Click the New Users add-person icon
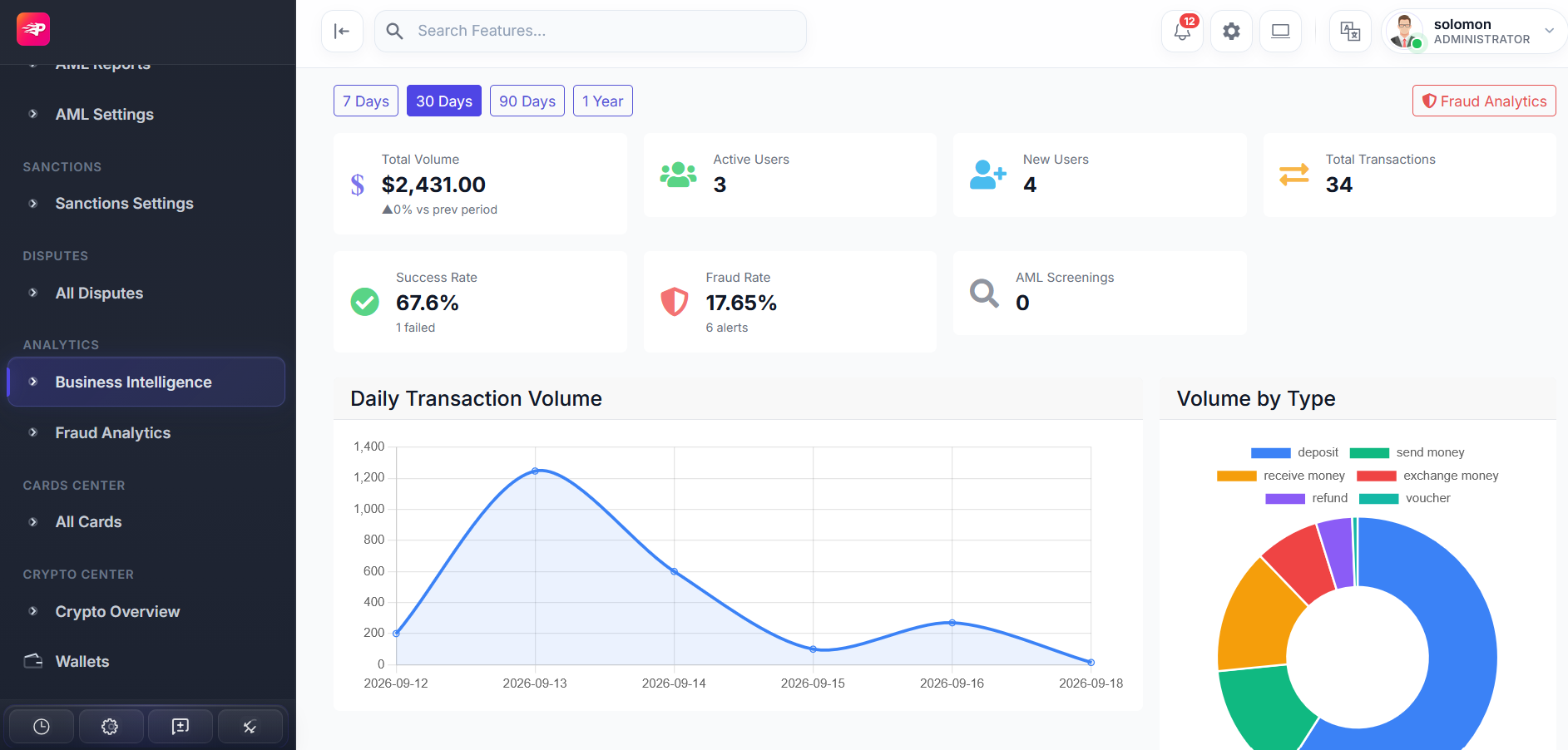This screenshot has height=750, width=1568. click(x=988, y=175)
